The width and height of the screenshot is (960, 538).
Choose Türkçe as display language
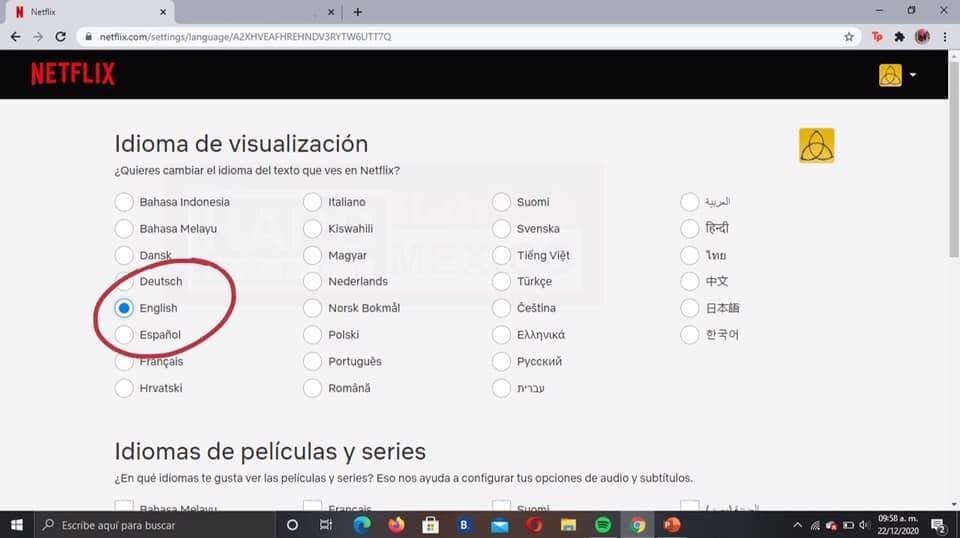pos(501,282)
